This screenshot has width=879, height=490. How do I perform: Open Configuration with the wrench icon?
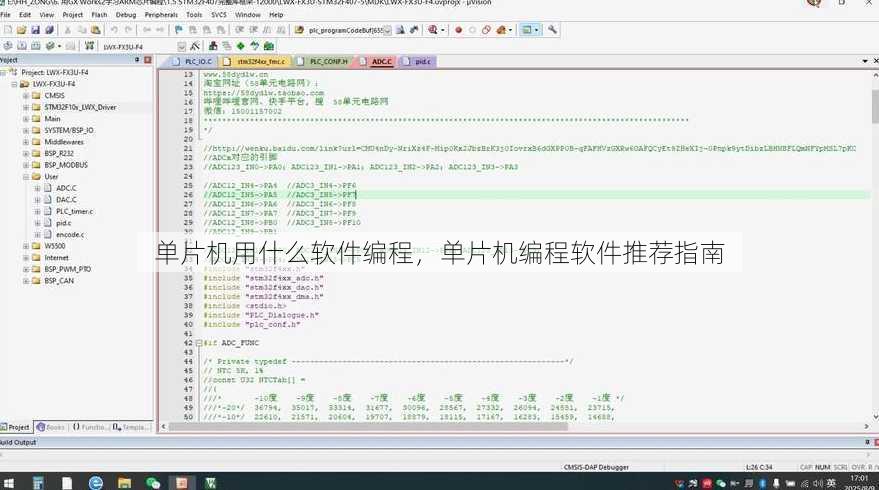click(x=552, y=30)
